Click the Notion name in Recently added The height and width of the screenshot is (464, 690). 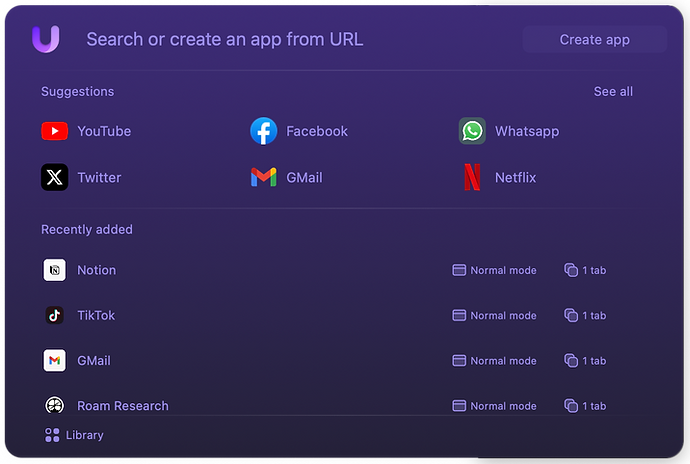click(x=97, y=270)
